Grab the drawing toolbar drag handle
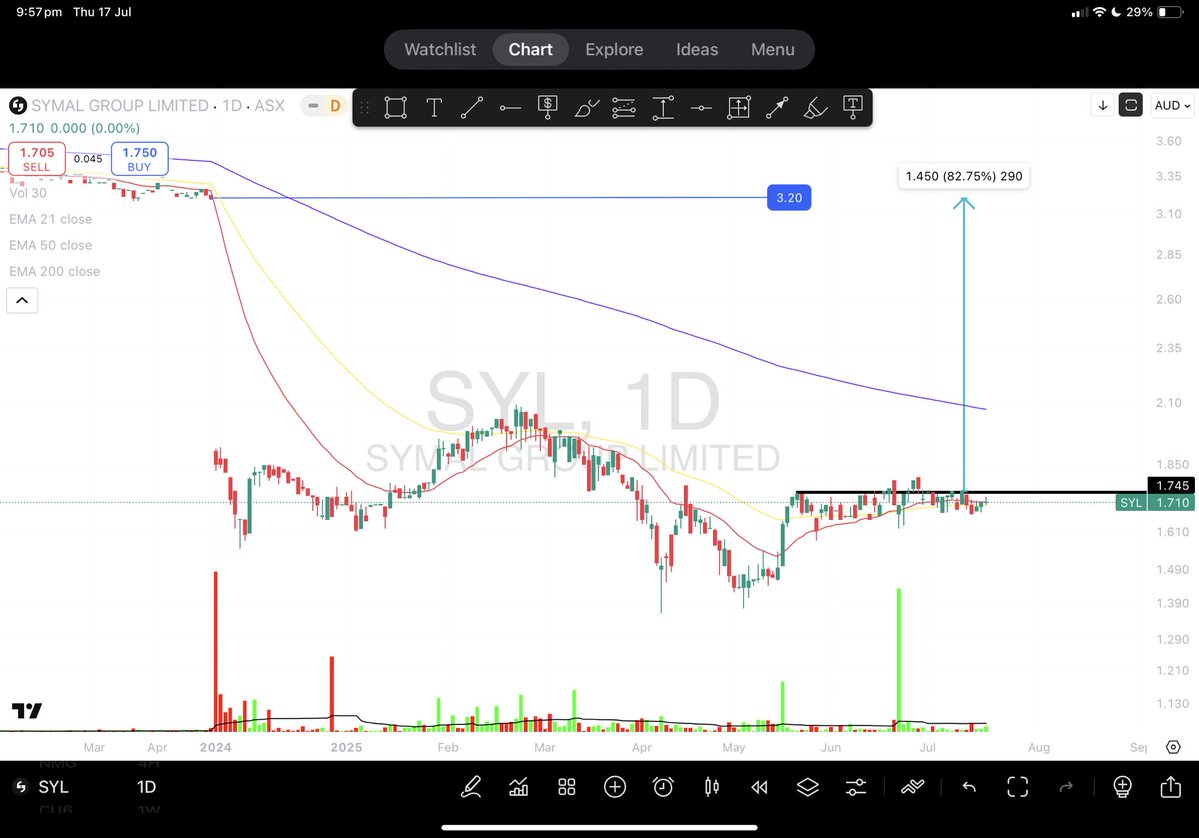This screenshot has height=838, width=1199. [x=365, y=108]
